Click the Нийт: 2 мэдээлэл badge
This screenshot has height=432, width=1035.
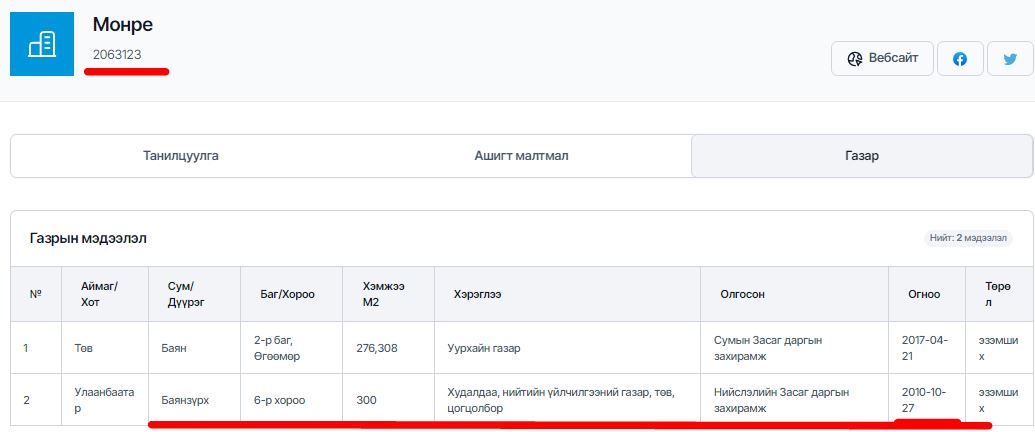click(965, 239)
